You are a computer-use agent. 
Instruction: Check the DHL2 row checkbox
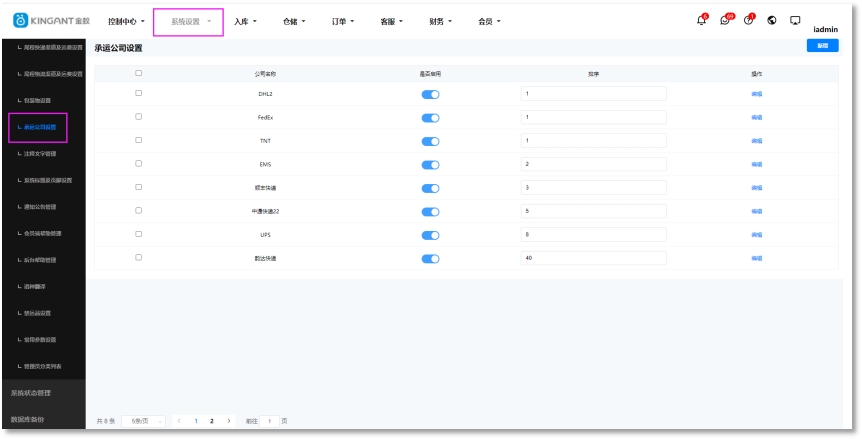pos(139,93)
